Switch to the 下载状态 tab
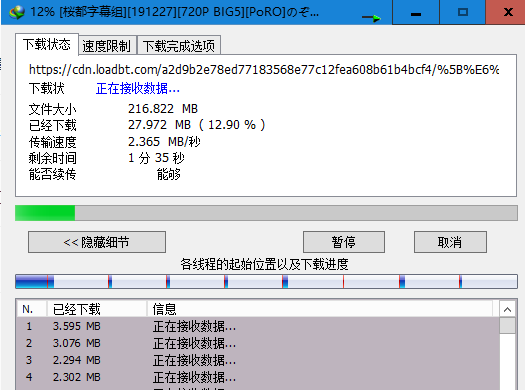This screenshot has height=390, width=525. 47,45
